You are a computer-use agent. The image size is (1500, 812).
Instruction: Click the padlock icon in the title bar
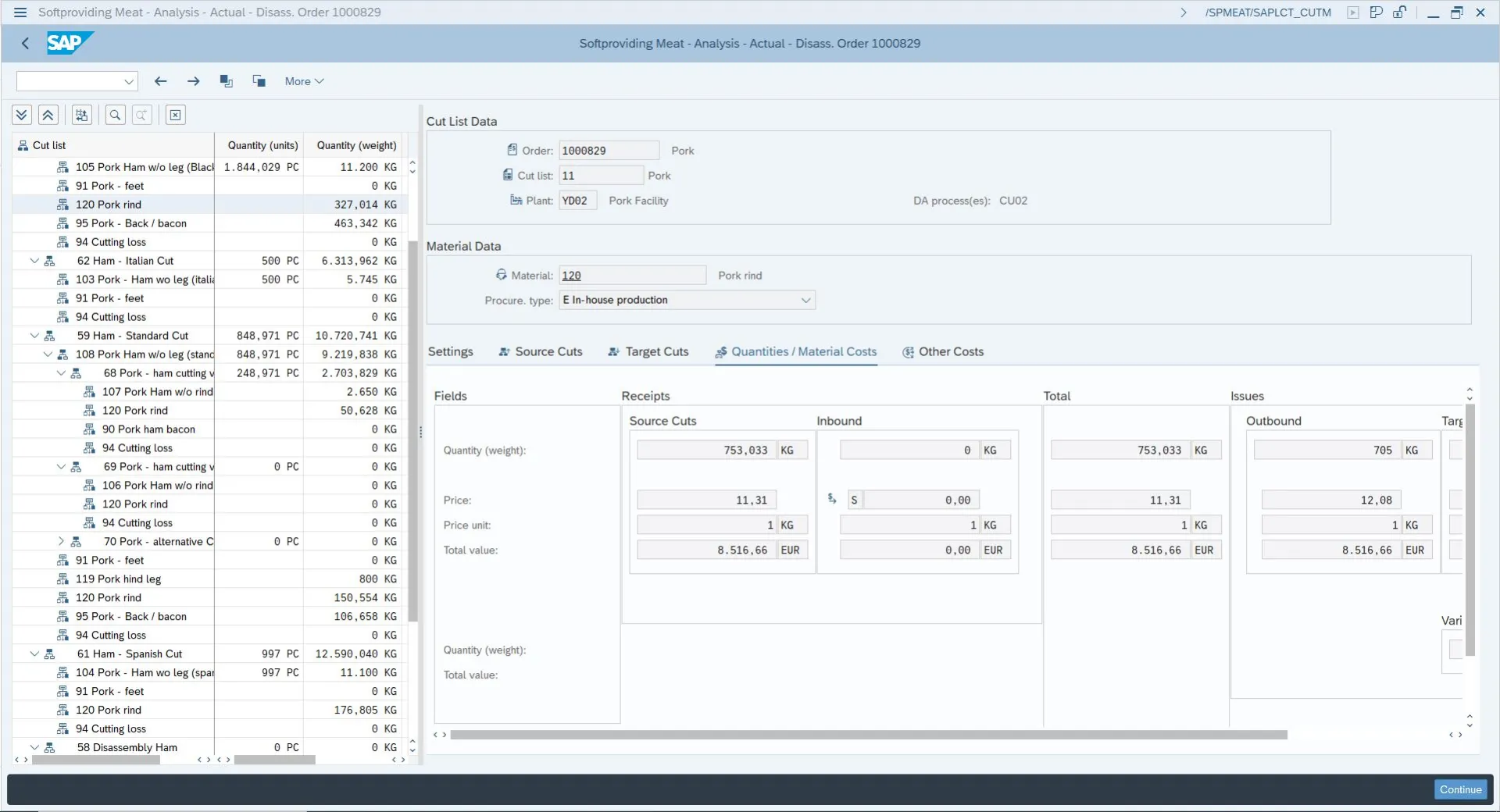tap(1400, 12)
